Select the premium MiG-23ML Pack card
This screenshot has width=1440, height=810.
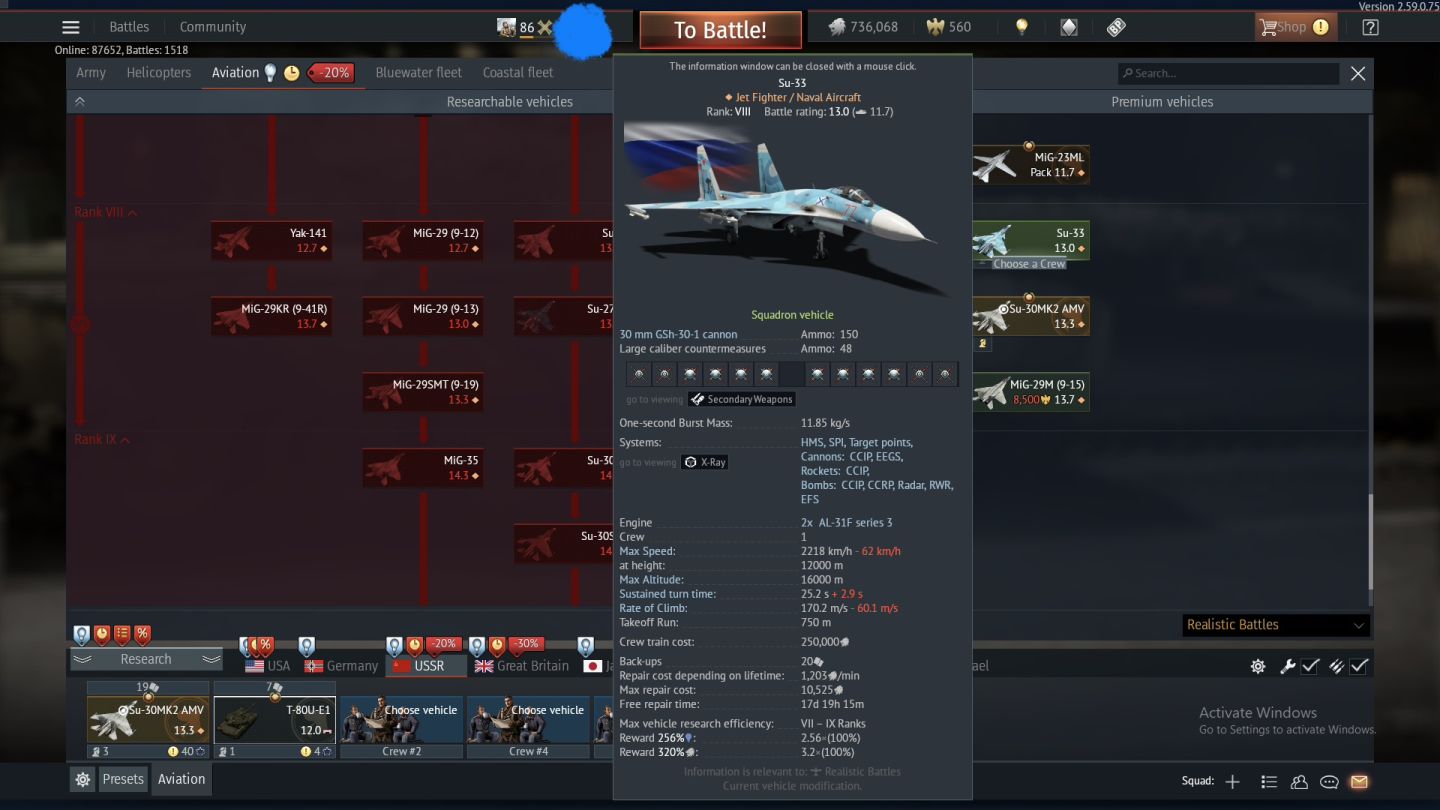[x=1031, y=165]
